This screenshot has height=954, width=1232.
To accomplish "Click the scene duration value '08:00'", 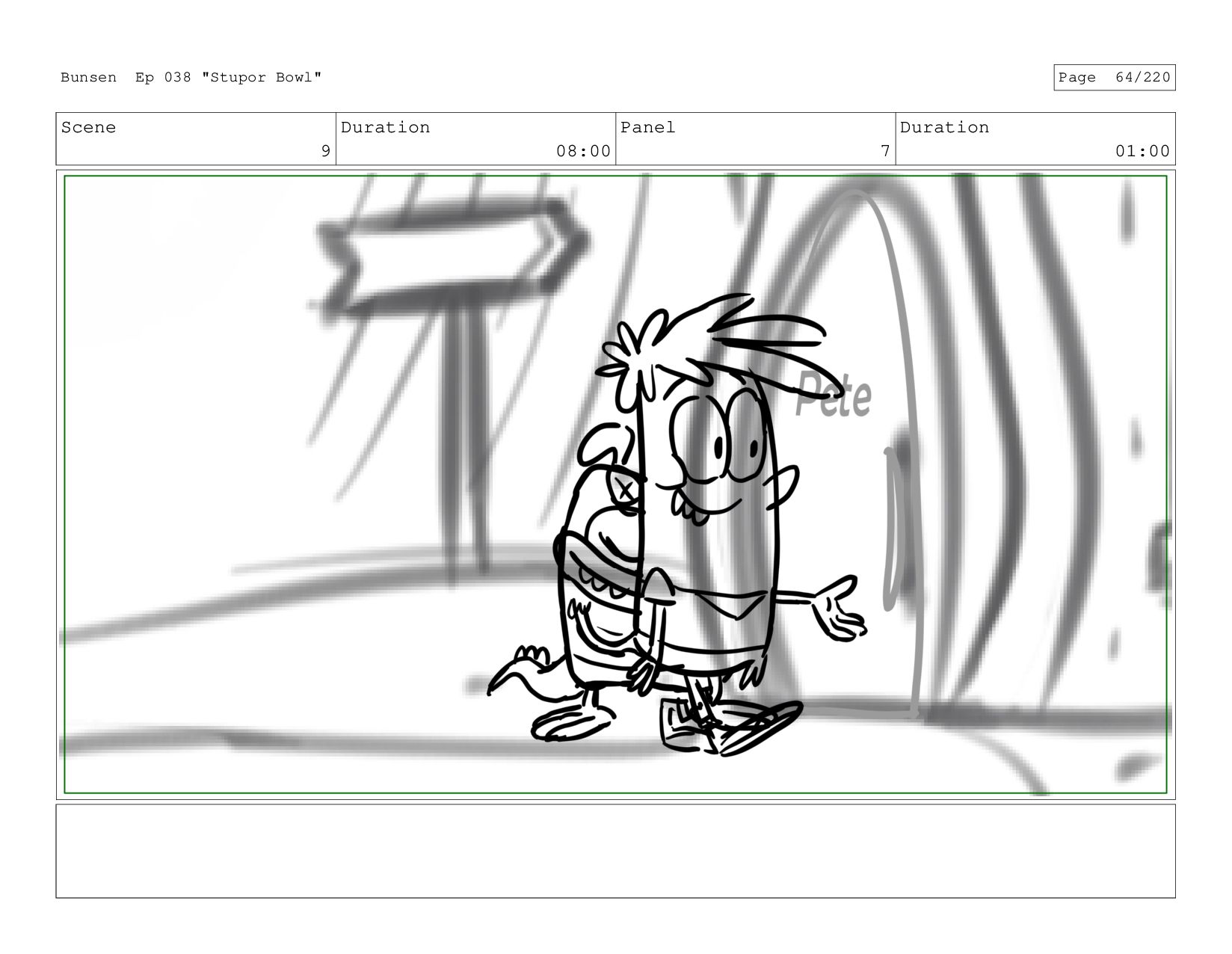I will (583, 151).
